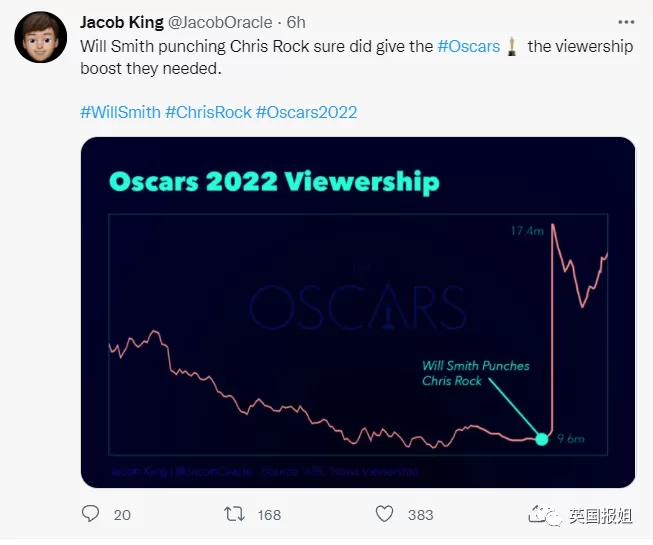Click the reply speech bubble icon
The height and width of the screenshot is (545, 653).
[90, 514]
